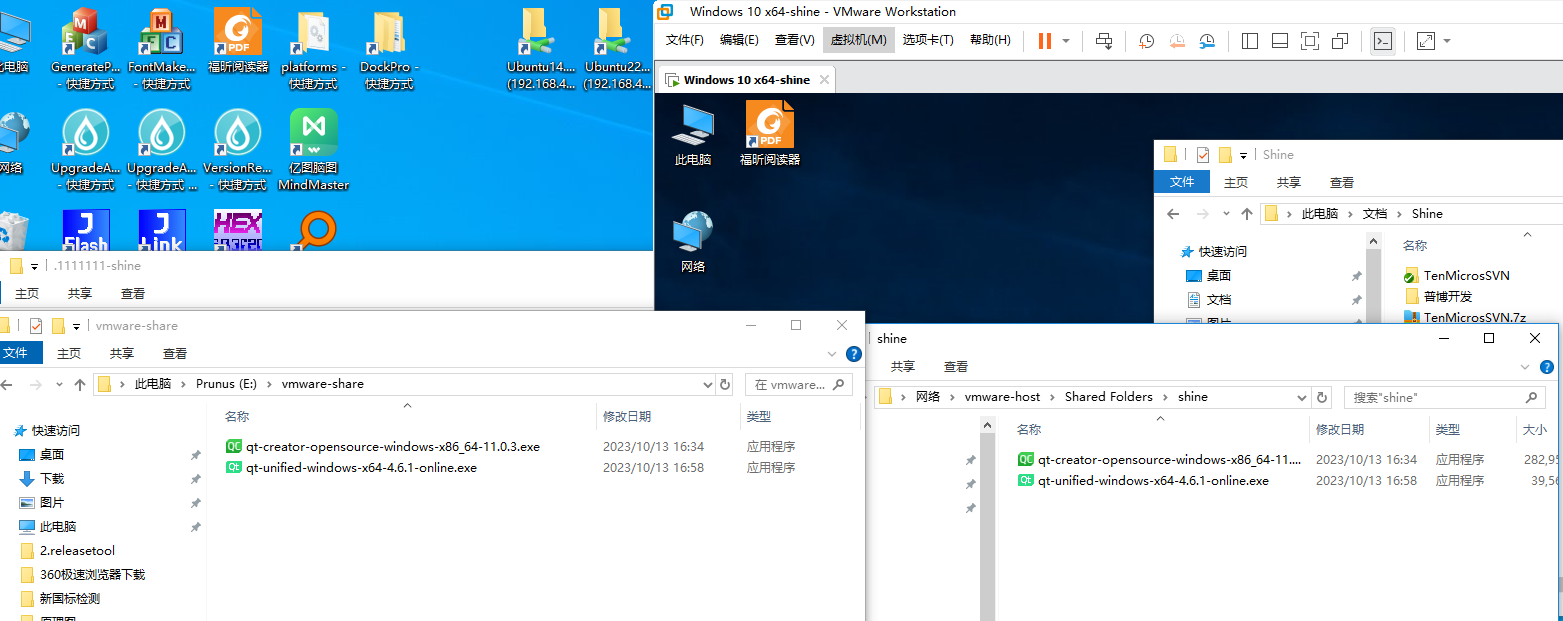Open VMware 帮助(H) menu
The height and width of the screenshot is (621, 1563).
point(990,40)
